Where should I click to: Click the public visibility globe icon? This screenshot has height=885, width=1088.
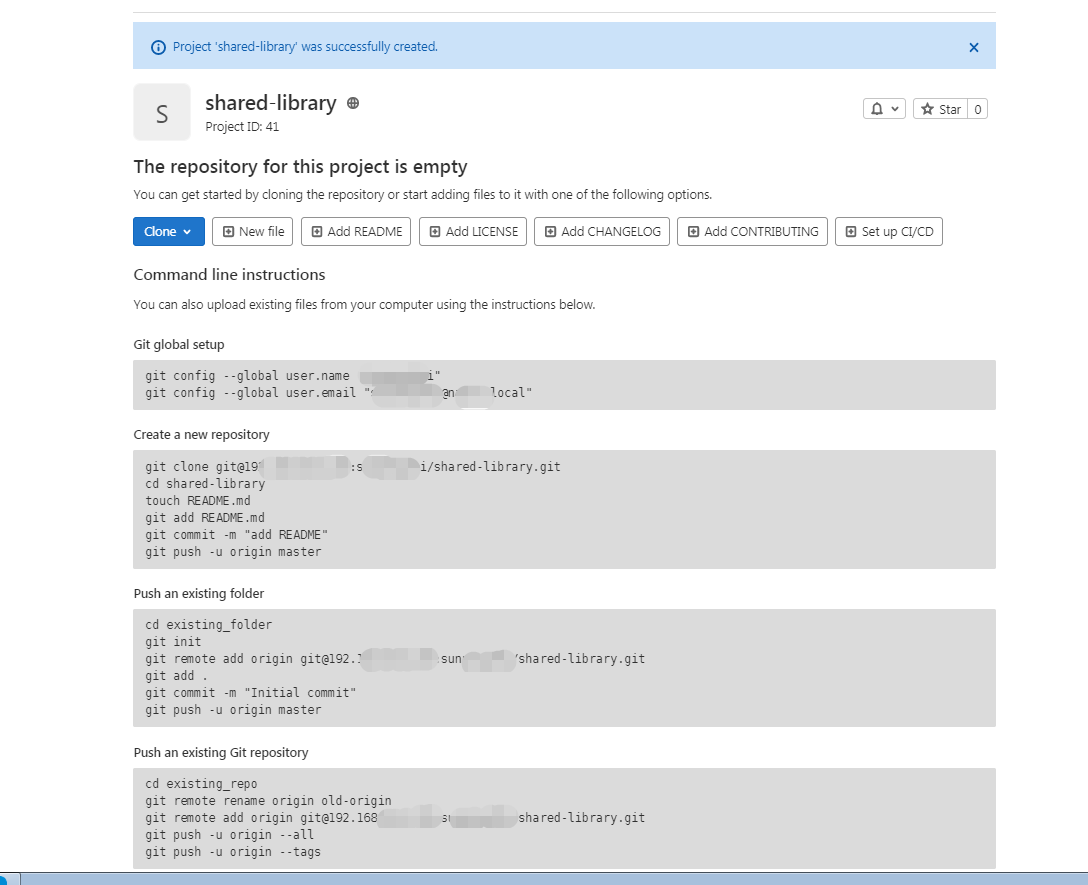[353, 103]
